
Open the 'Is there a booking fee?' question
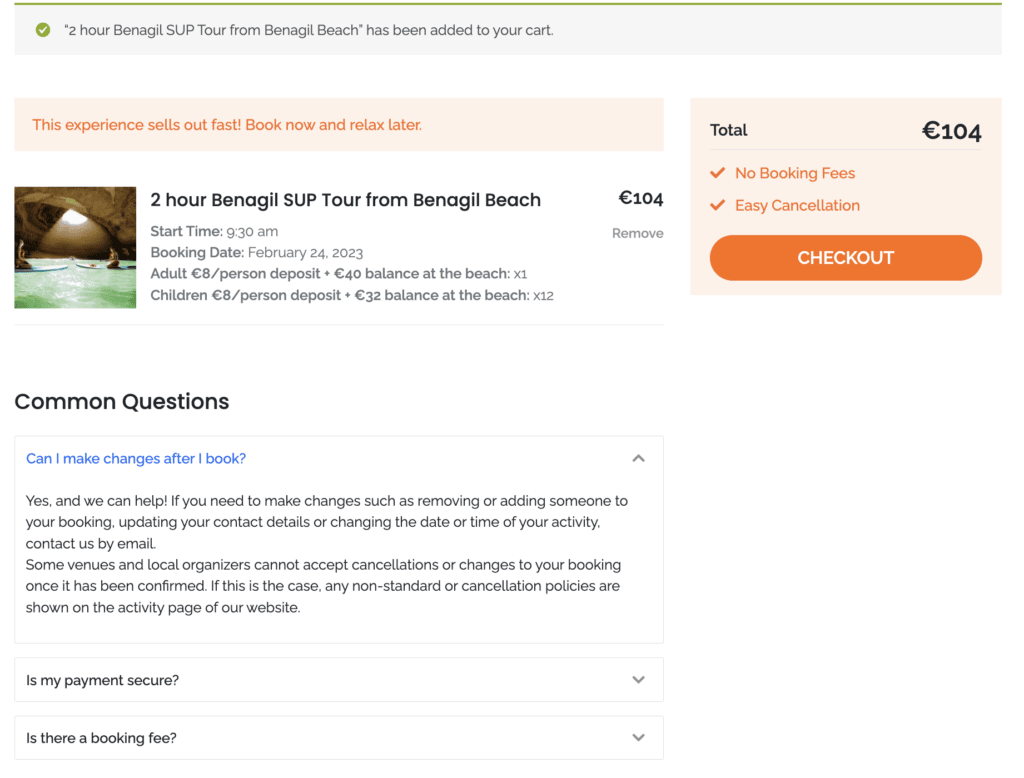tap(101, 737)
